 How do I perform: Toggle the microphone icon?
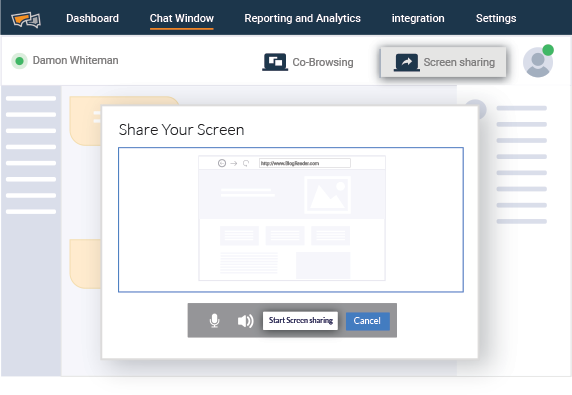214,321
